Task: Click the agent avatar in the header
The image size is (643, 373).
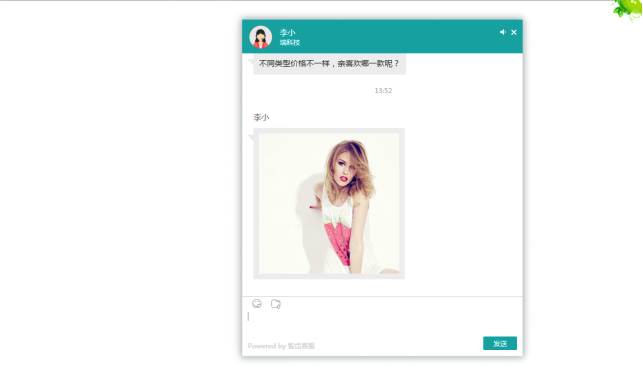Action: coord(260,37)
